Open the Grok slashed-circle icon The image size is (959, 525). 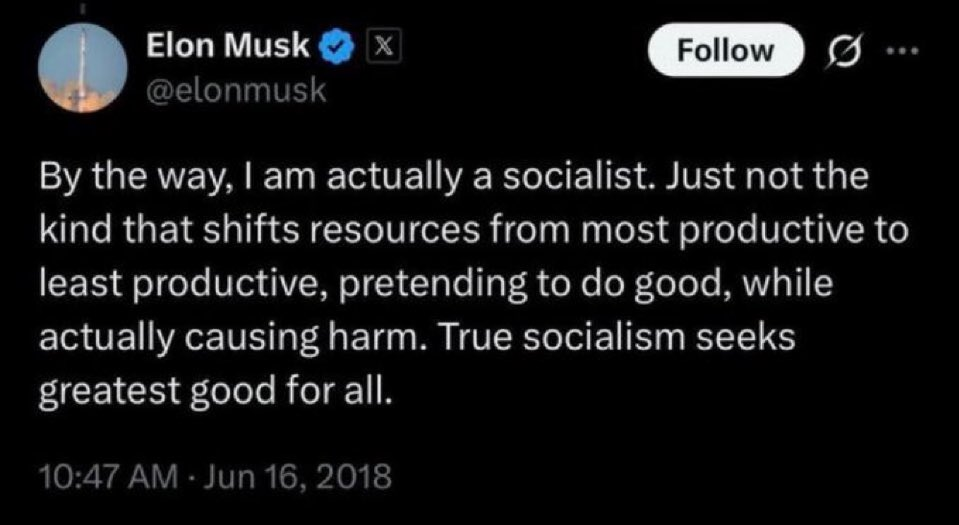coord(846,50)
